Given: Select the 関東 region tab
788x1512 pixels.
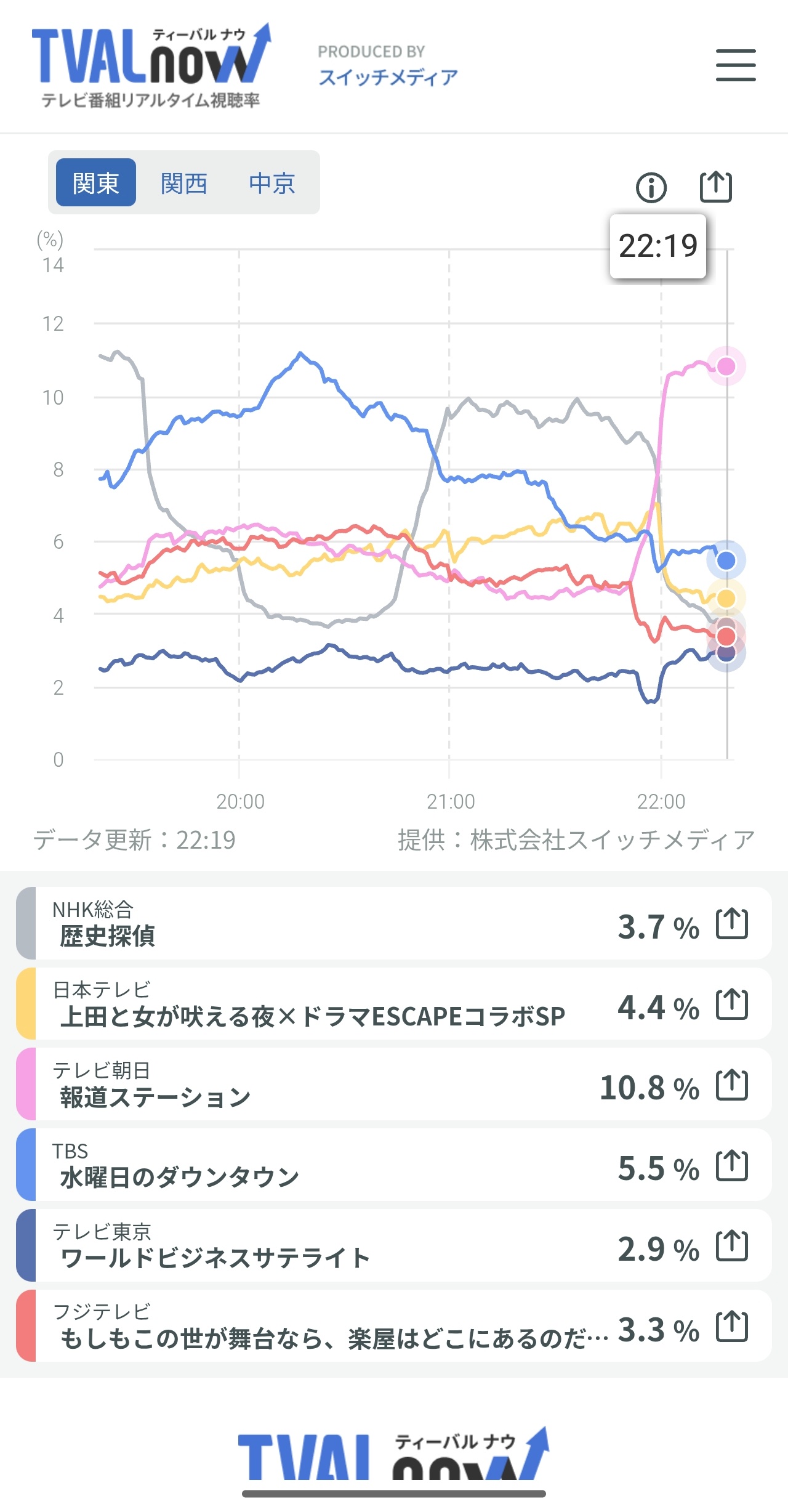Looking at the screenshot, I should click(x=95, y=183).
